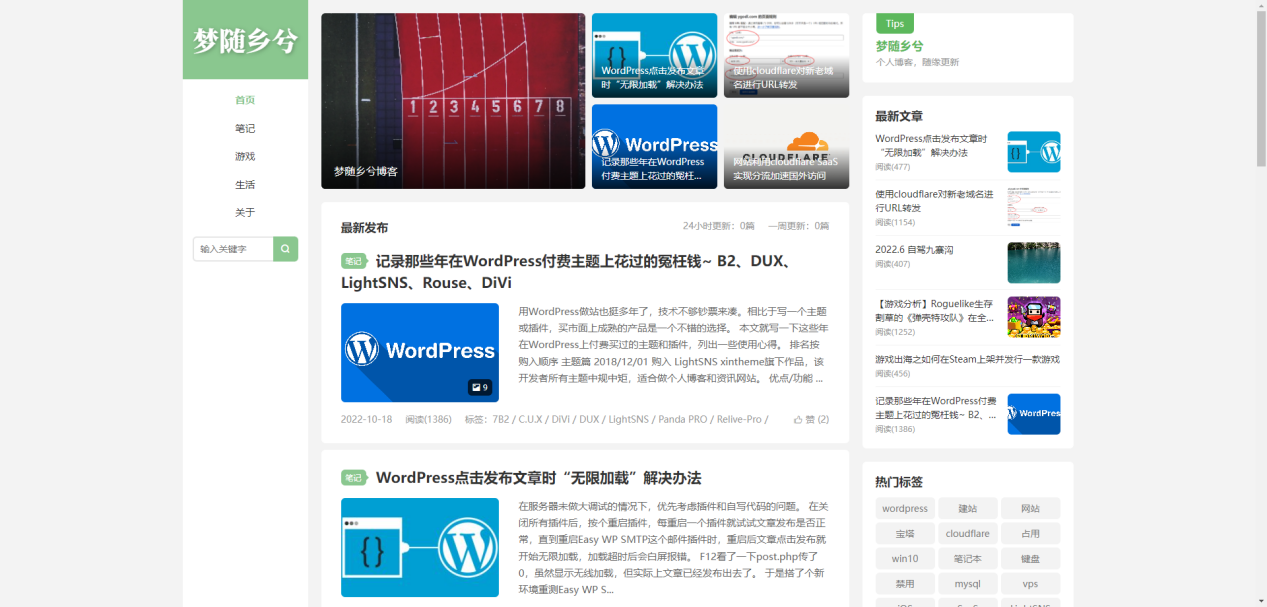Open the 关于 page
Image resolution: width=1267 pixels, height=607 pixels.
(245, 212)
